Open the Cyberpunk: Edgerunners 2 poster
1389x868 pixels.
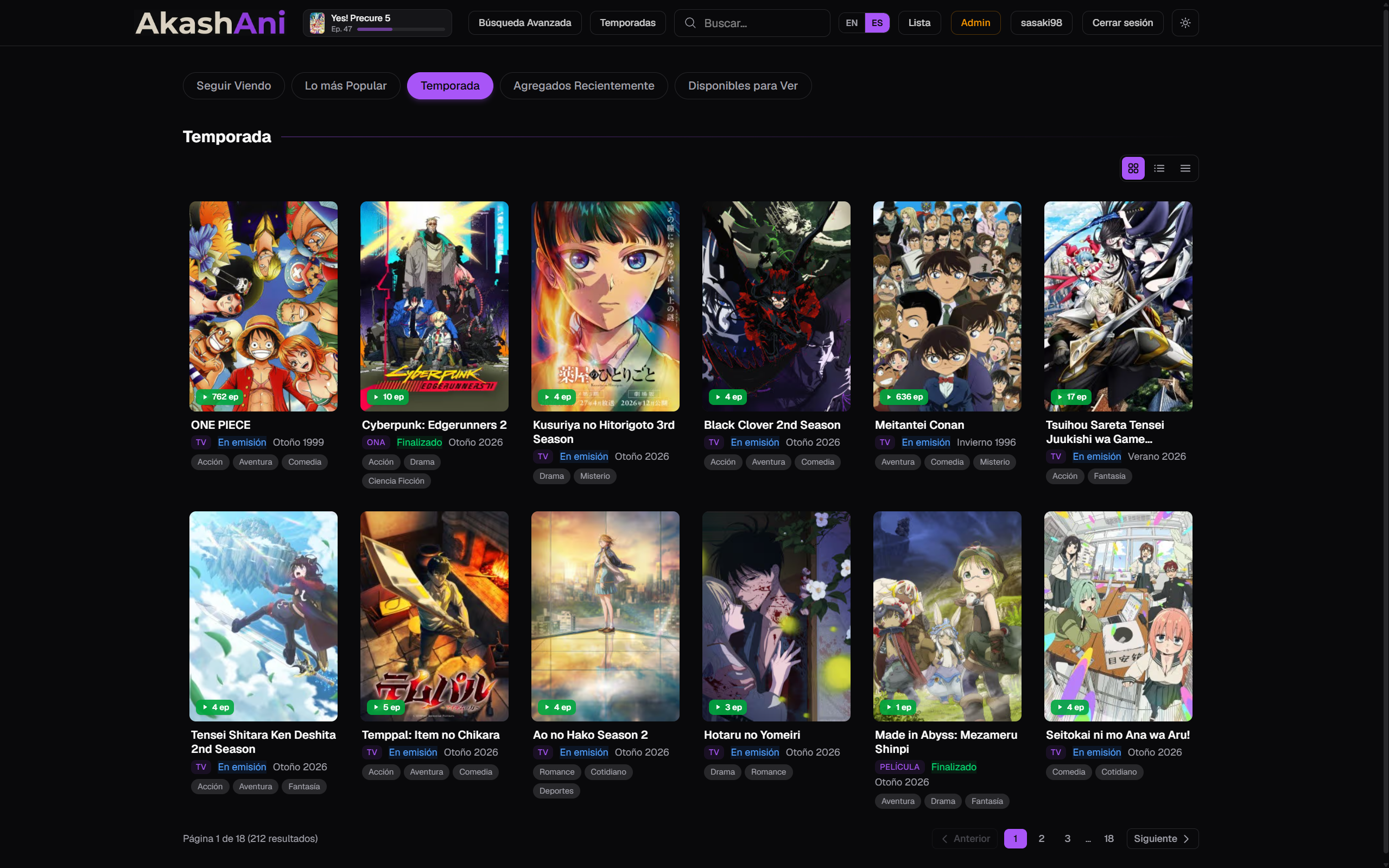point(434,306)
